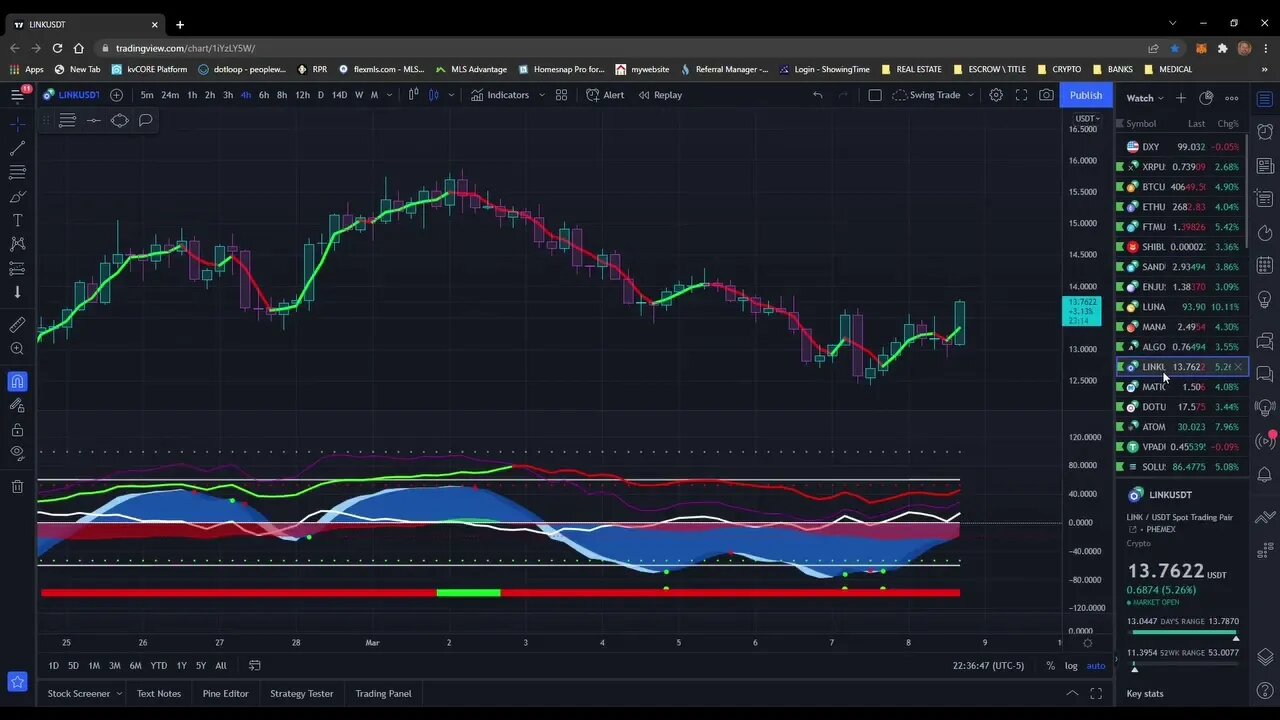Open the Stock Screener dropdown arrow
This screenshot has width=1280, height=720.
[119, 694]
